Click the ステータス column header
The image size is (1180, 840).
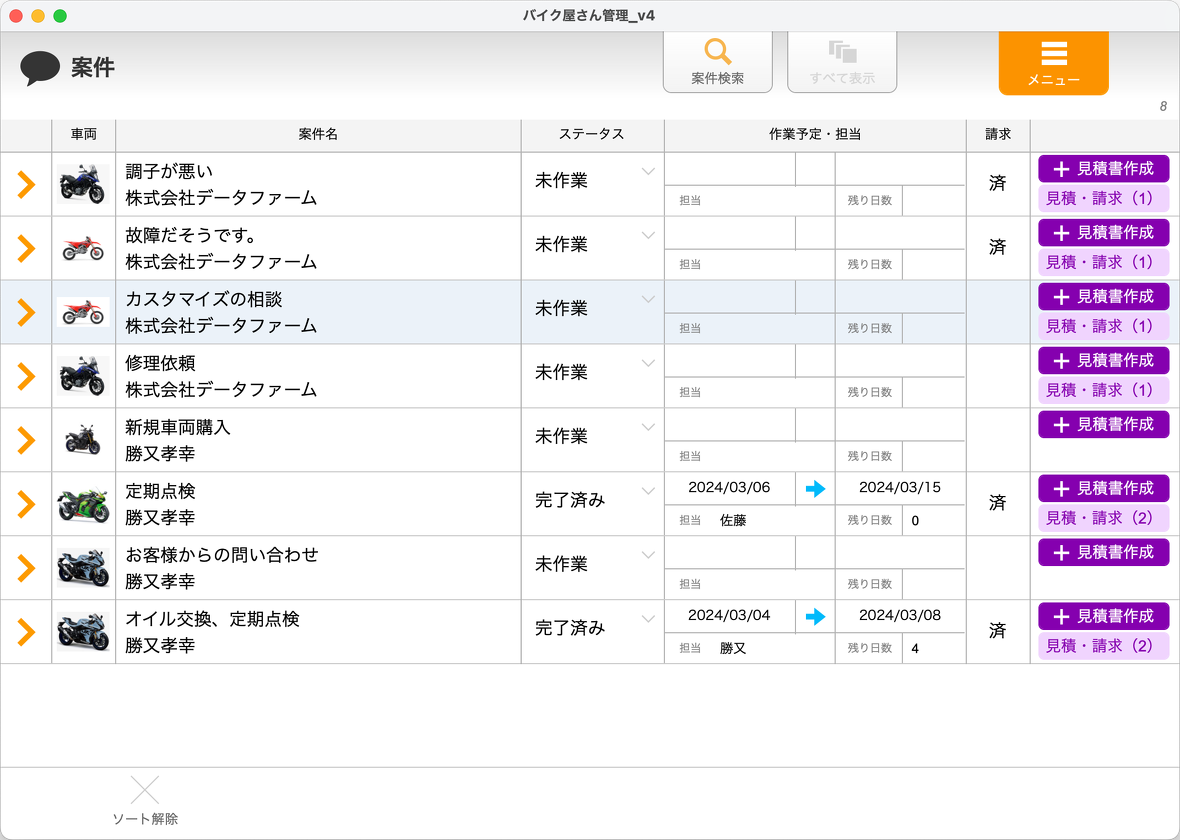click(x=591, y=134)
